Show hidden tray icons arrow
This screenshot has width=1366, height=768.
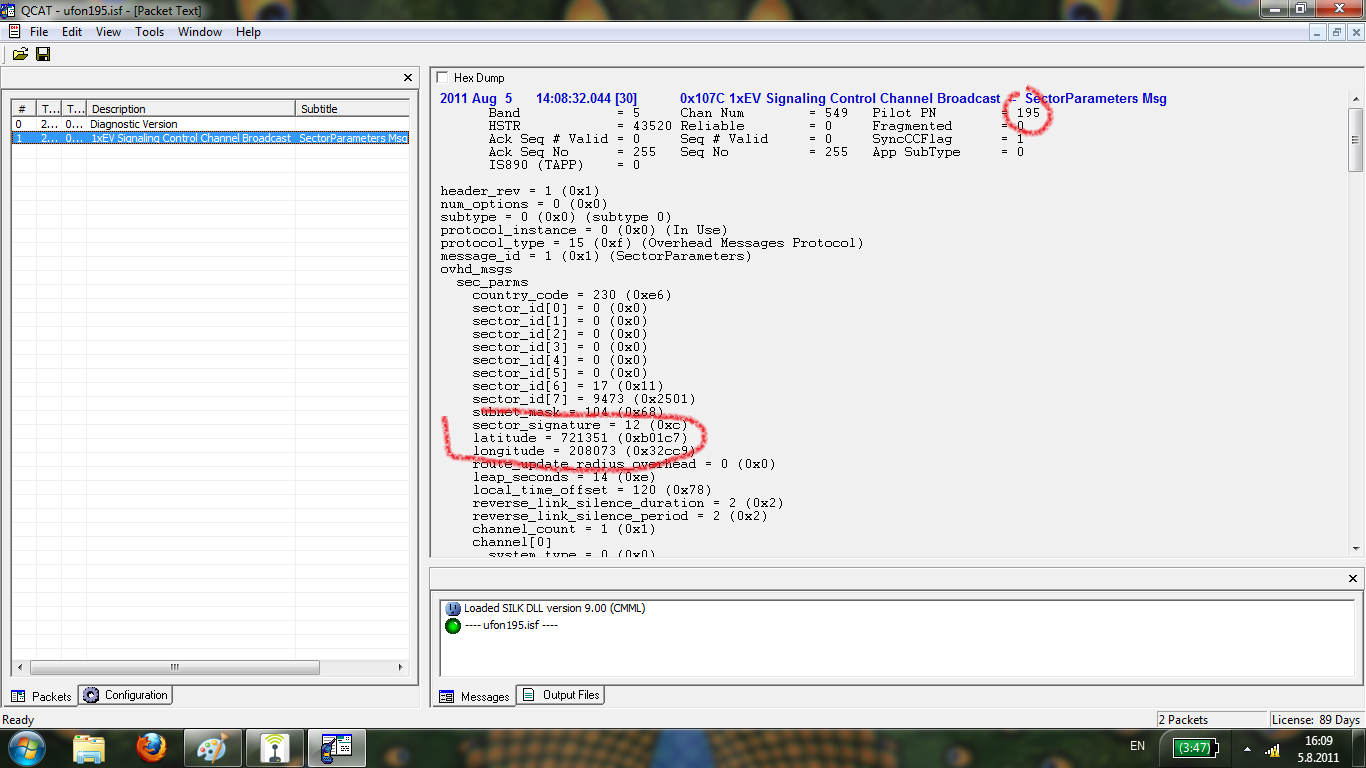pyautogui.click(x=1247, y=748)
